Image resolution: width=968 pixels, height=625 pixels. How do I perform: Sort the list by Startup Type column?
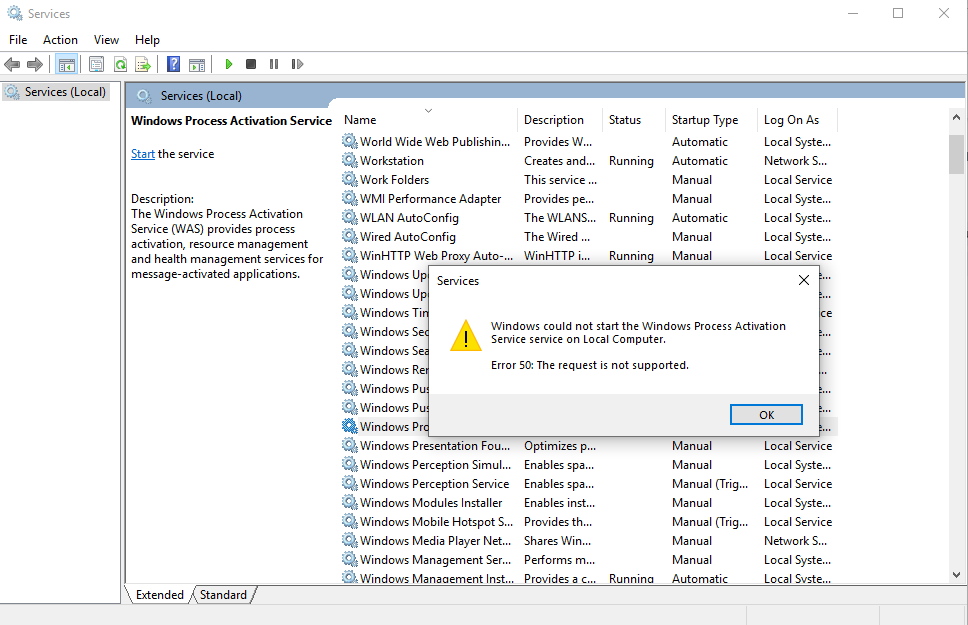pyautogui.click(x=705, y=120)
